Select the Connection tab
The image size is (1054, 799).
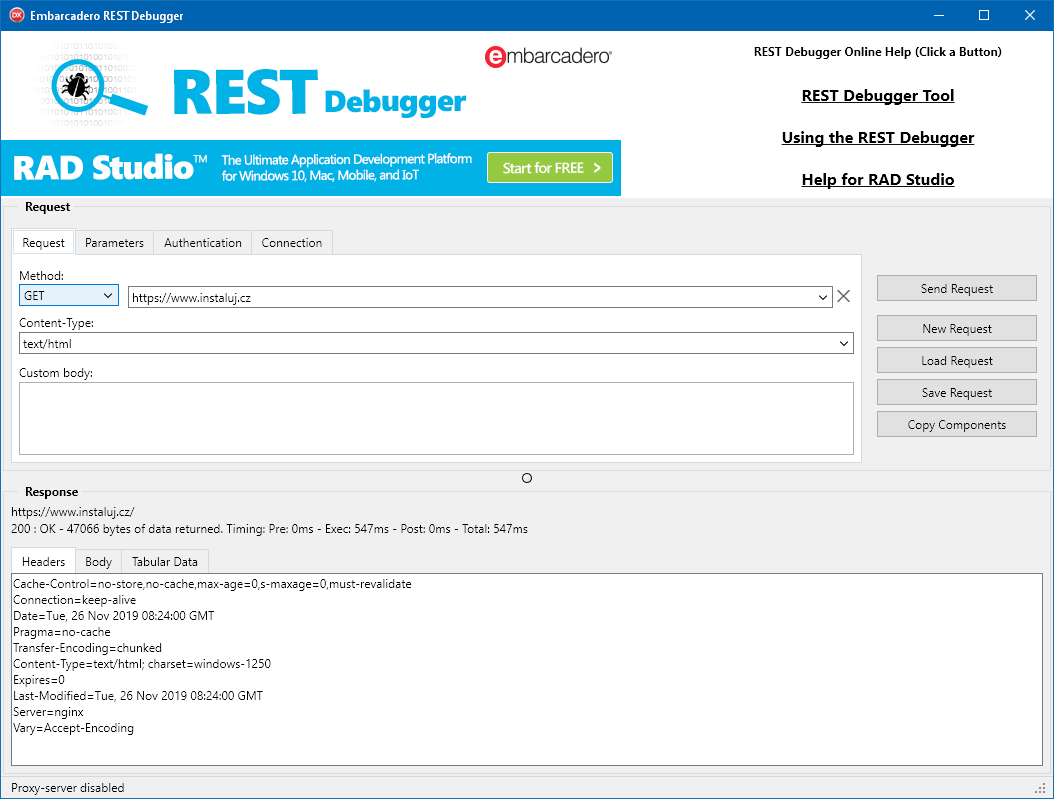tap(292, 243)
